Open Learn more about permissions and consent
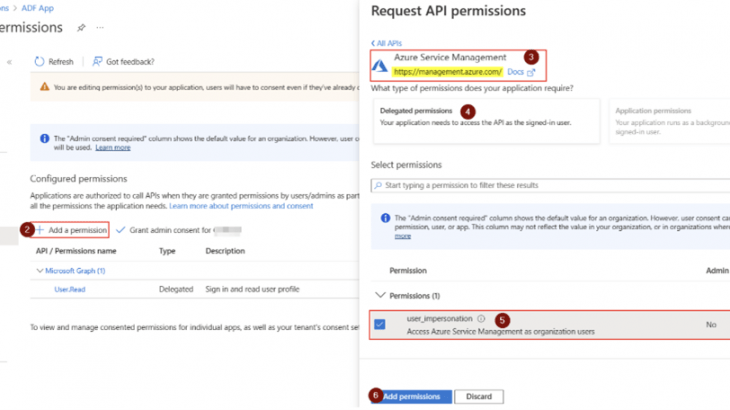 click(241, 206)
